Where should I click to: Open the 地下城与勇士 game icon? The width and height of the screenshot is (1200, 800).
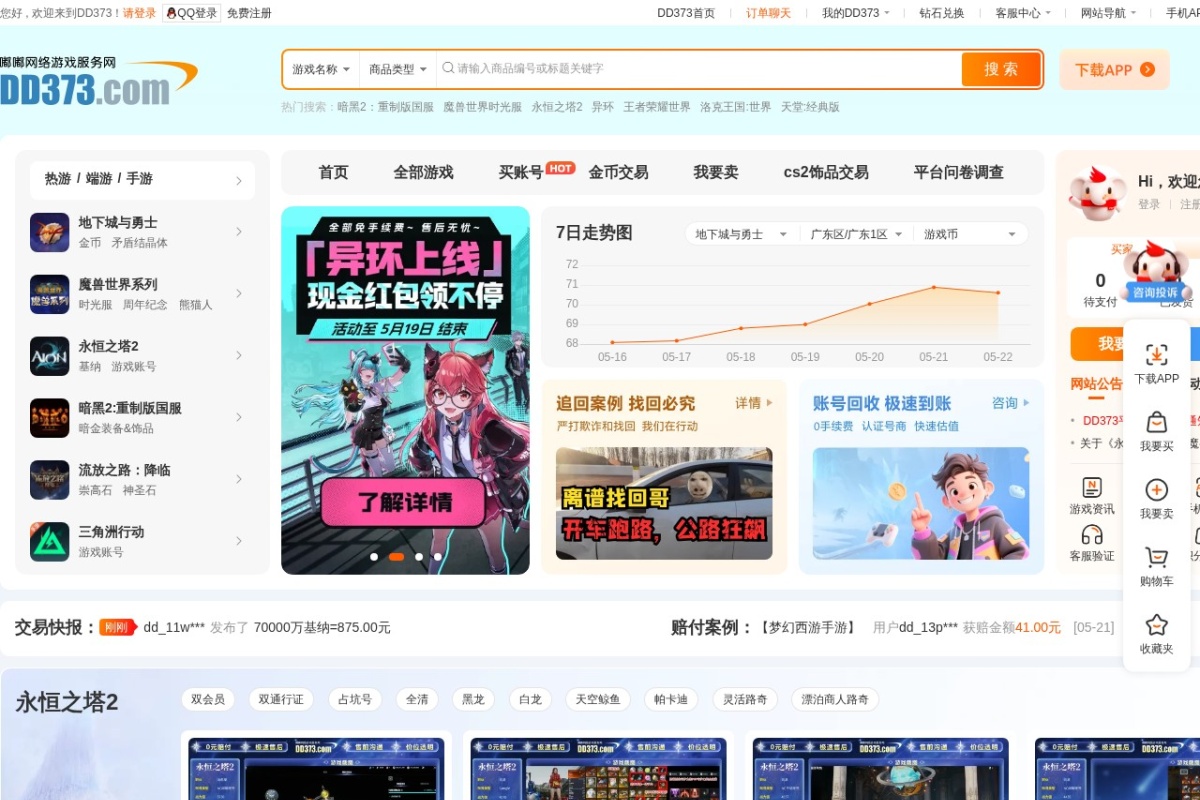50,232
